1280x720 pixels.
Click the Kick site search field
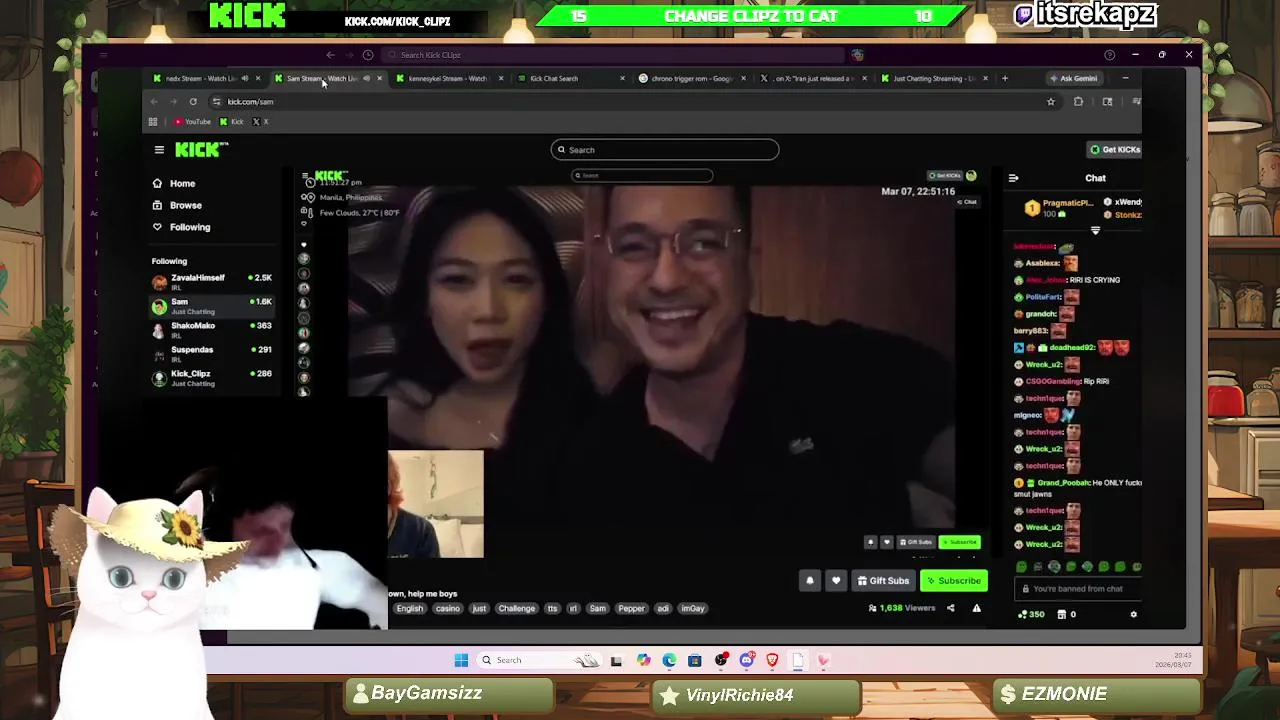click(x=664, y=150)
